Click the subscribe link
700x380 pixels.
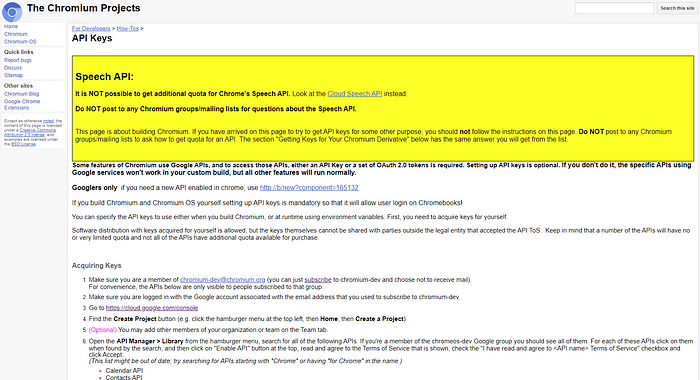[318, 280]
